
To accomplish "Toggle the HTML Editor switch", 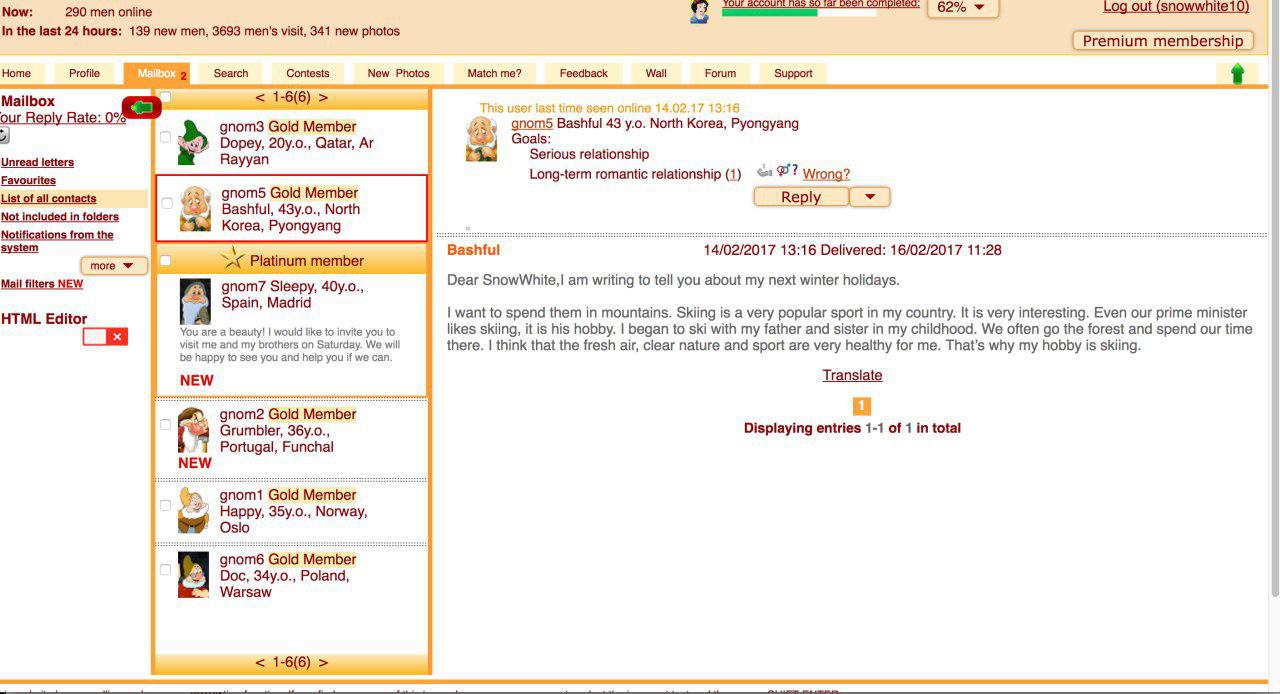I will pyautogui.click(x=105, y=337).
